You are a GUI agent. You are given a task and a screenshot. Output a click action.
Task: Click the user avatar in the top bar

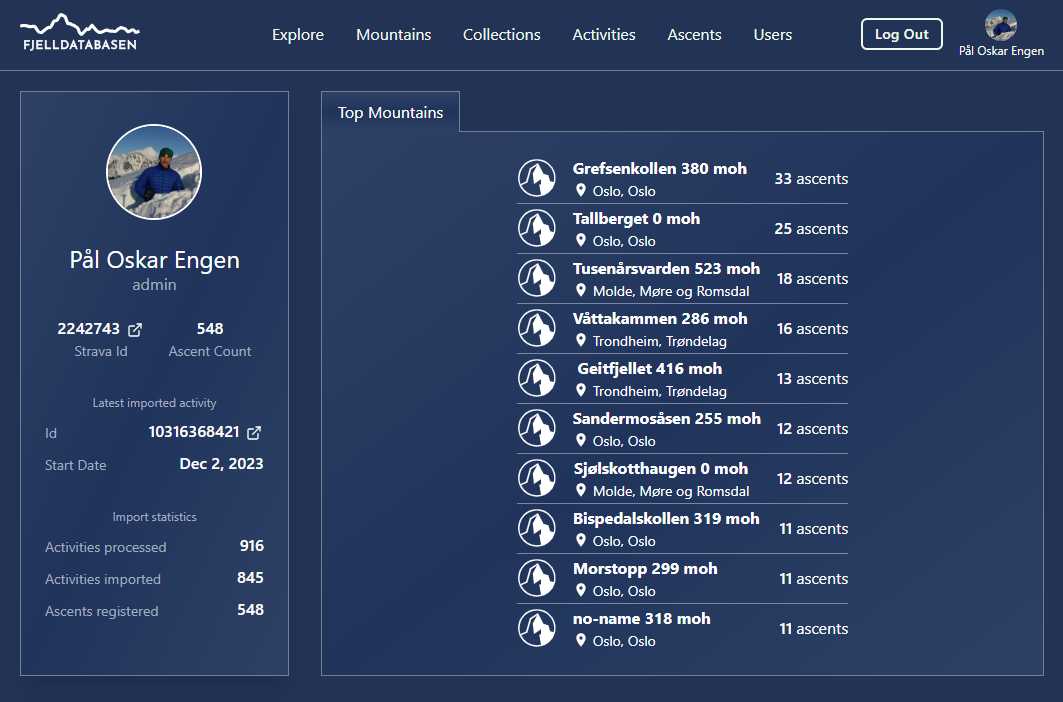(1000, 25)
